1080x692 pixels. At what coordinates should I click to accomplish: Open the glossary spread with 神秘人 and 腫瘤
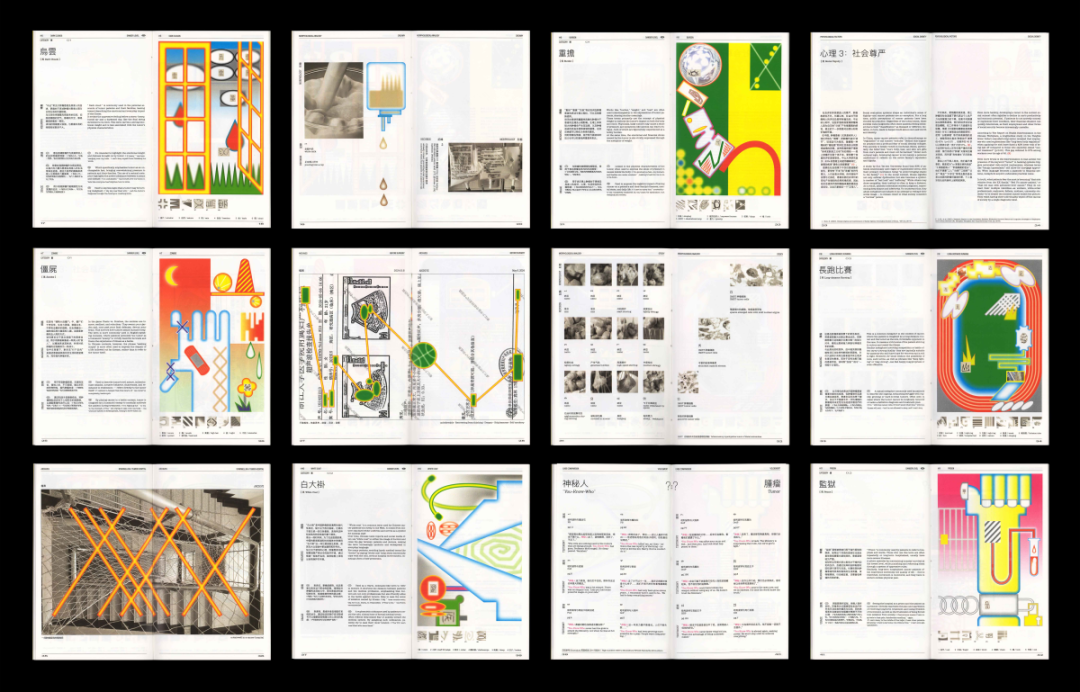click(670, 562)
